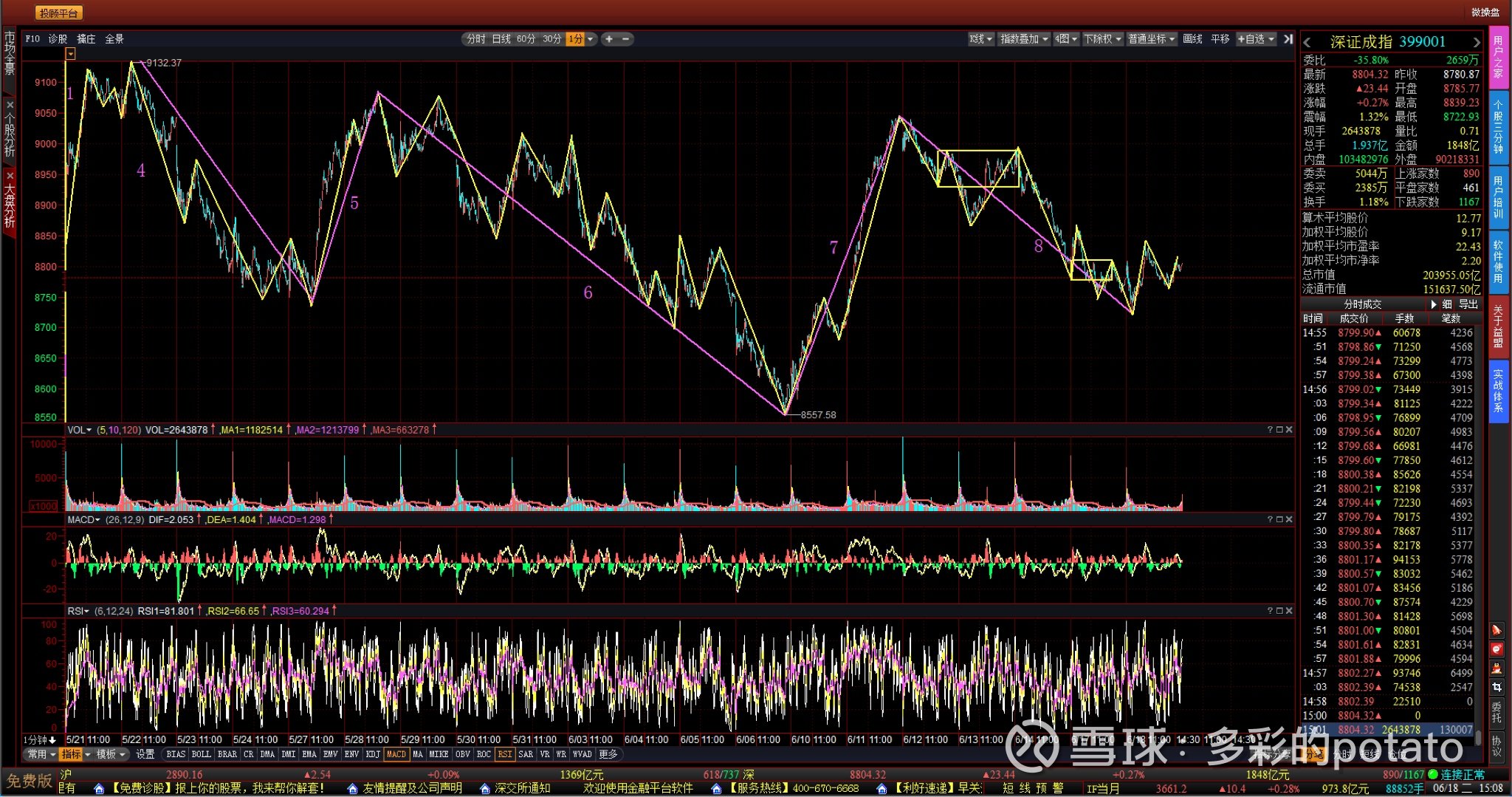Click green connection status indicator
The width and height of the screenshot is (1512, 797).
(1433, 774)
